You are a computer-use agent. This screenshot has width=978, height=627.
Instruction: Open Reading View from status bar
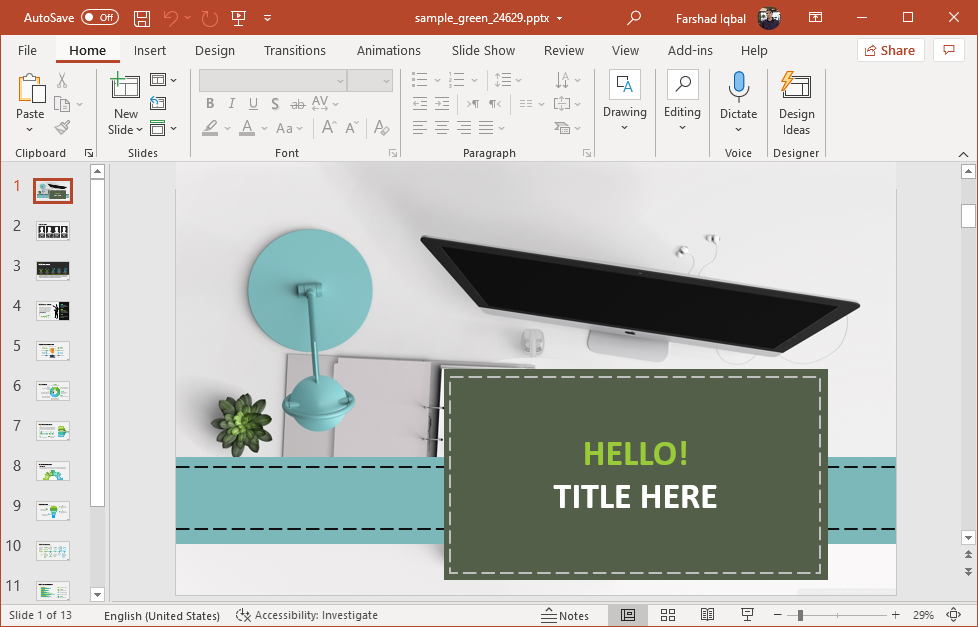[707, 615]
